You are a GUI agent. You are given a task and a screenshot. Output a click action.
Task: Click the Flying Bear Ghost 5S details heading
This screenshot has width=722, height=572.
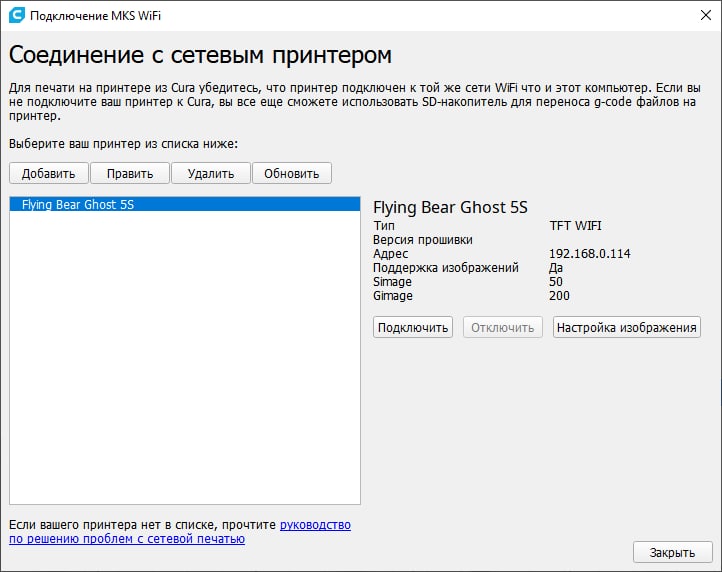click(450, 208)
